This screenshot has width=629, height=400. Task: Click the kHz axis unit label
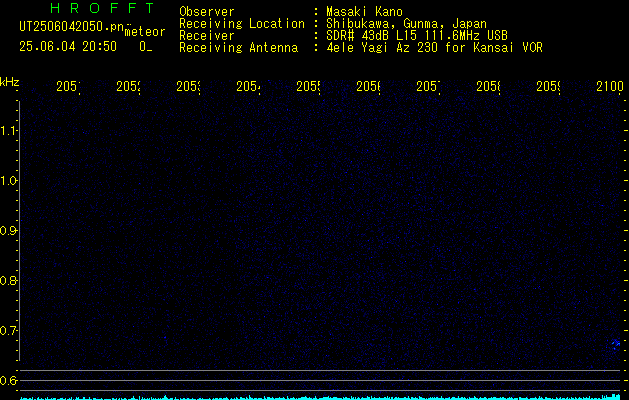coord(10,82)
